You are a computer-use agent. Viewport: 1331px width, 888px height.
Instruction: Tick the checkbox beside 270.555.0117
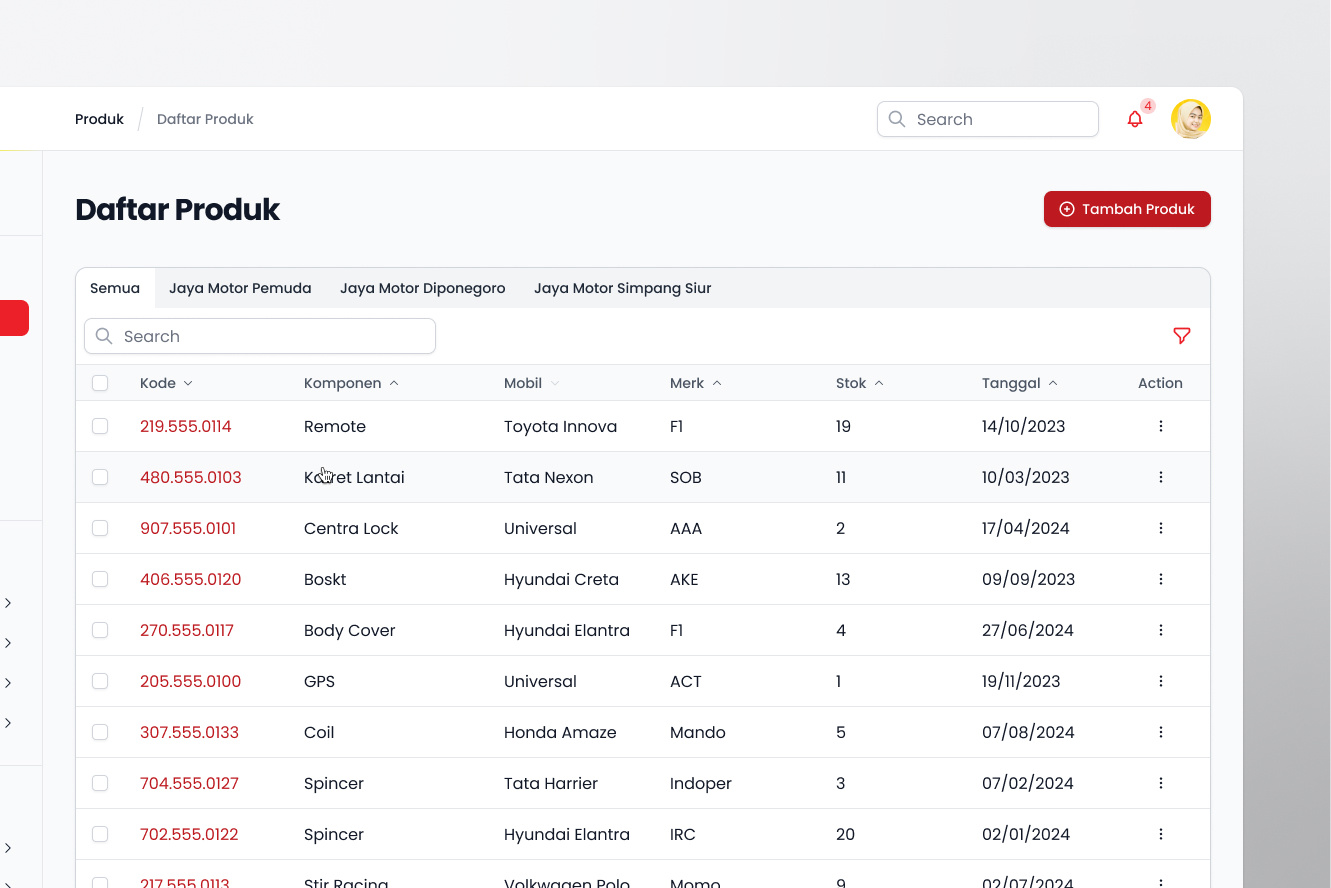tap(100, 630)
